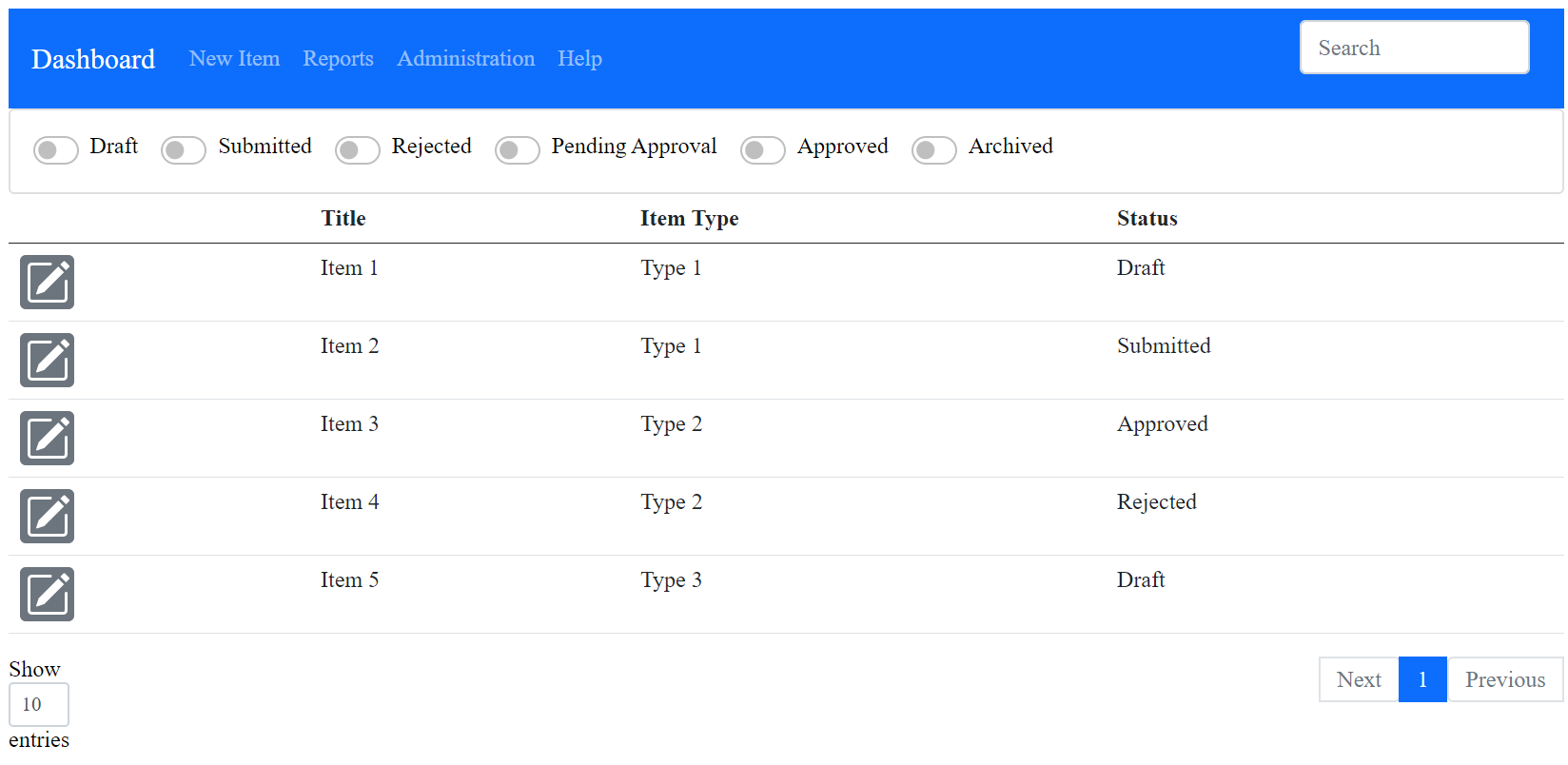Open the Administration menu item

(x=466, y=58)
